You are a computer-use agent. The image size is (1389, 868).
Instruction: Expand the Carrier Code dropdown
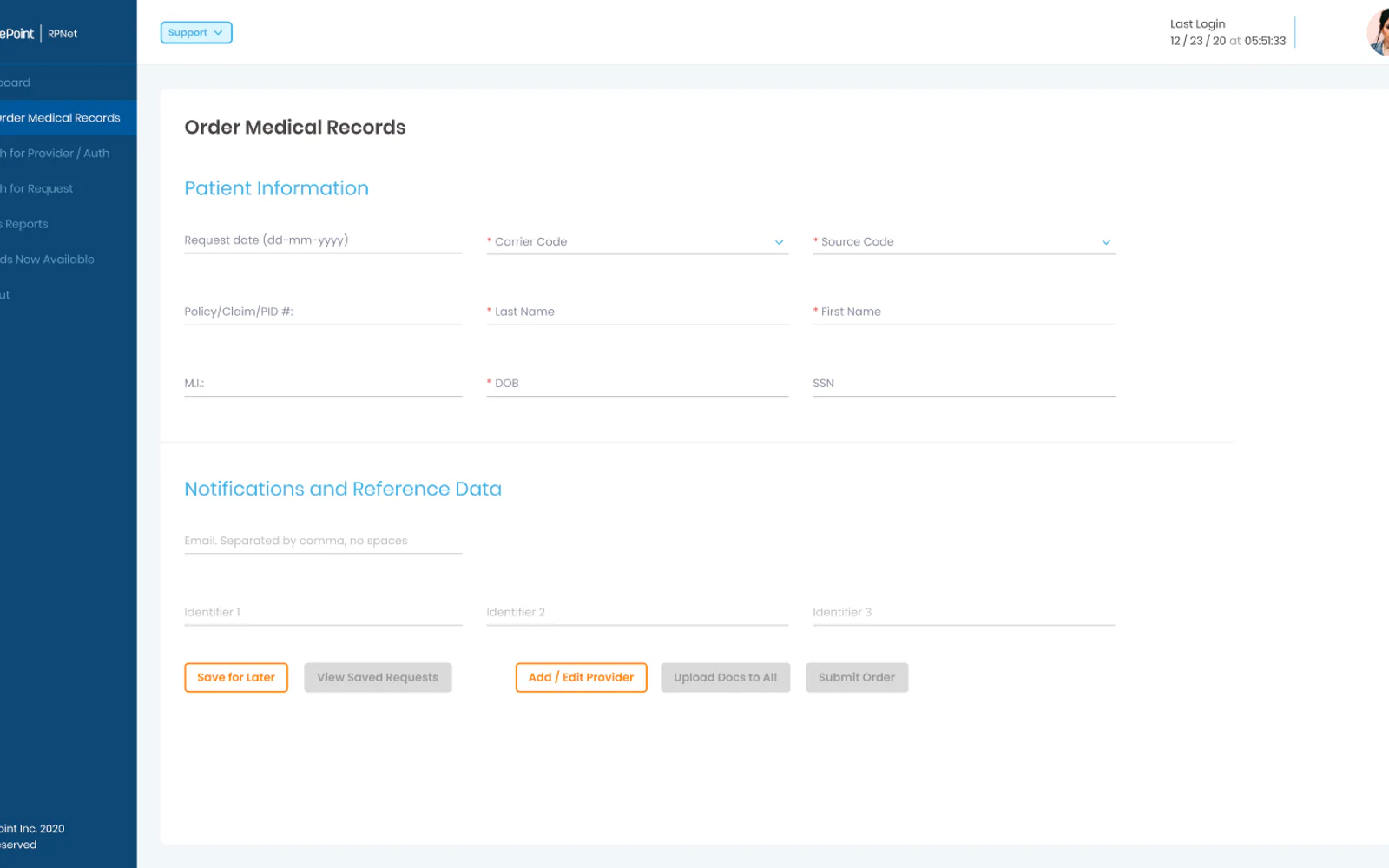pyautogui.click(x=637, y=241)
